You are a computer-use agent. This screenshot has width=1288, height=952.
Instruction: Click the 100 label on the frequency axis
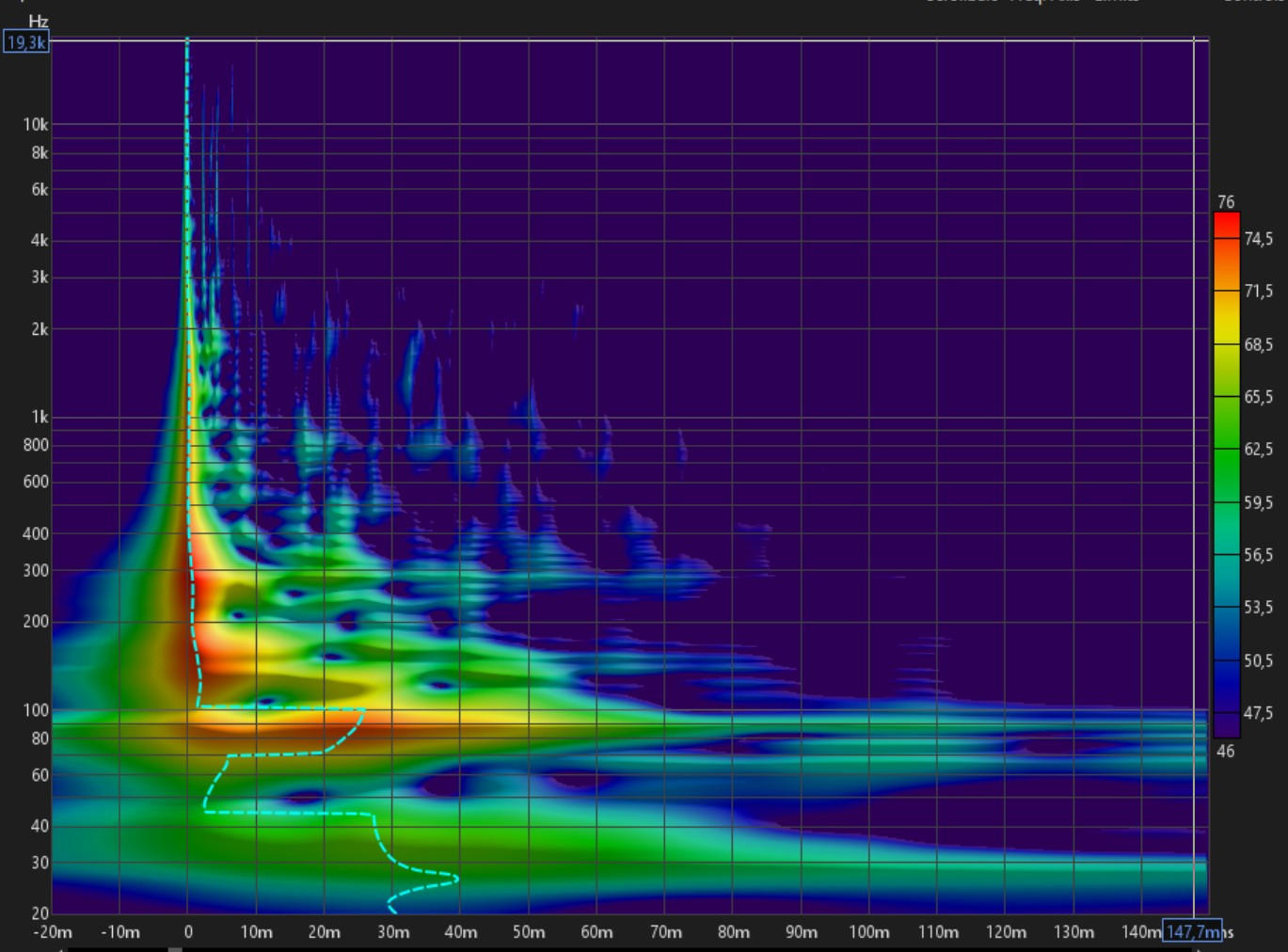click(x=36, y=710)
